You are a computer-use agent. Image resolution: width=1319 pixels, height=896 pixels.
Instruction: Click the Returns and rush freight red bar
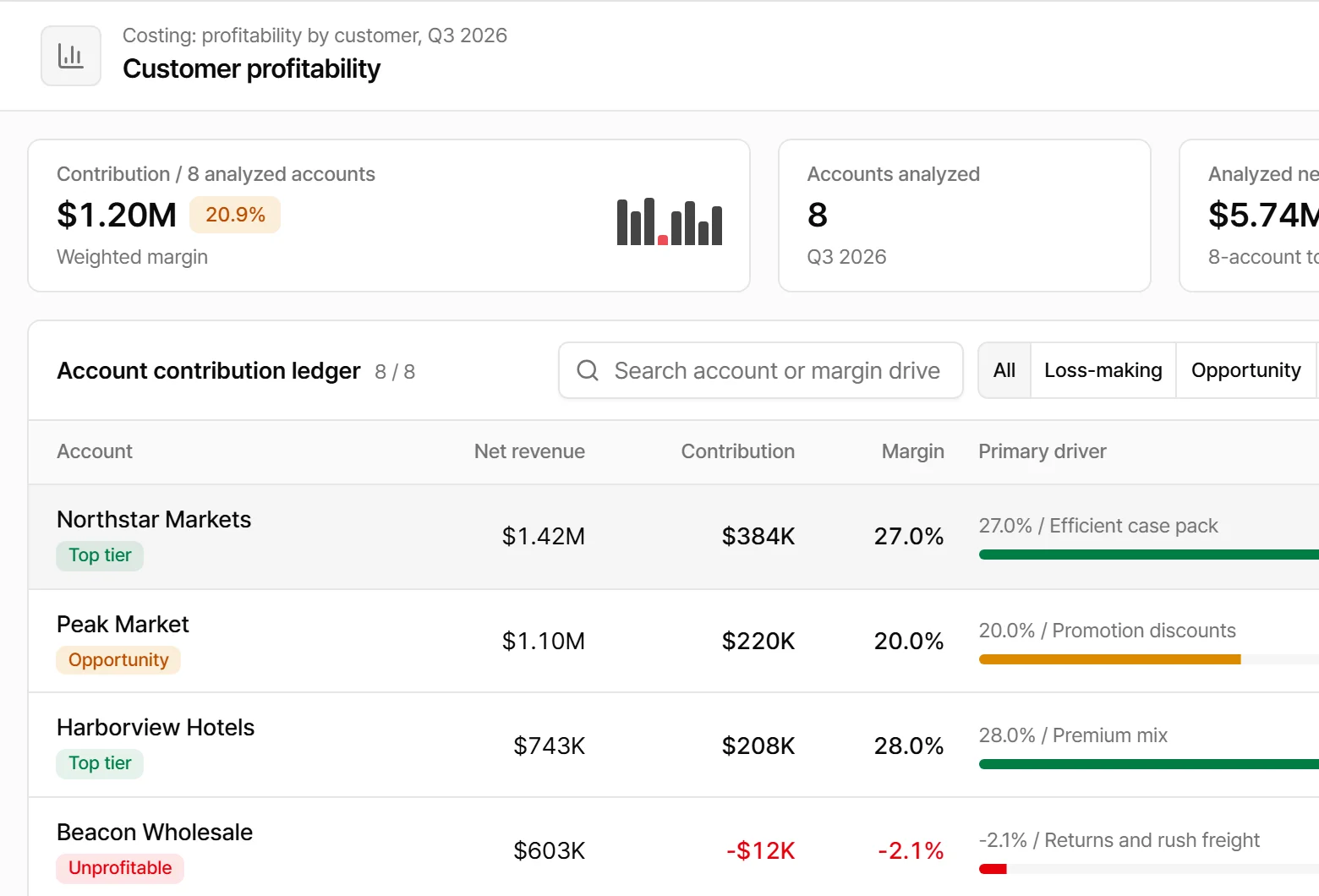993,869
